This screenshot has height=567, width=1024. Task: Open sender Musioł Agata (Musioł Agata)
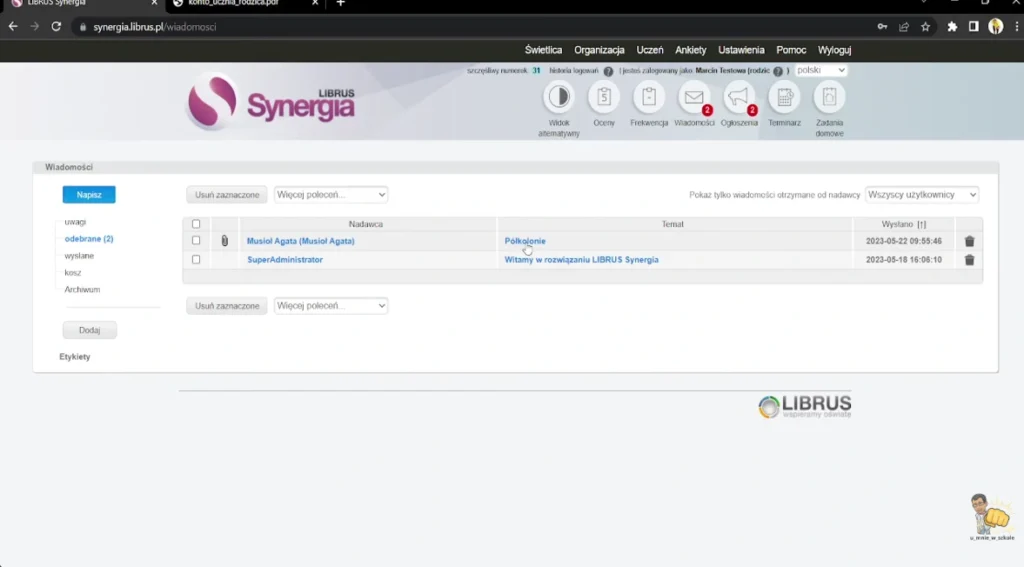(300, 241)
